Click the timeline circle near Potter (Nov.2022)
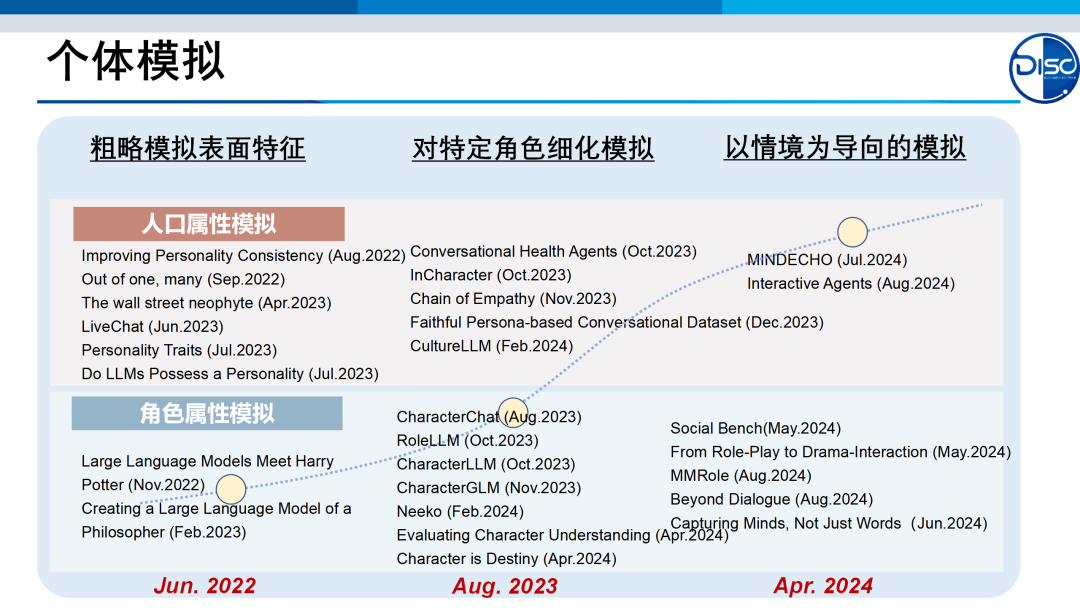The image size is (1080, 608). pos(231,489)
